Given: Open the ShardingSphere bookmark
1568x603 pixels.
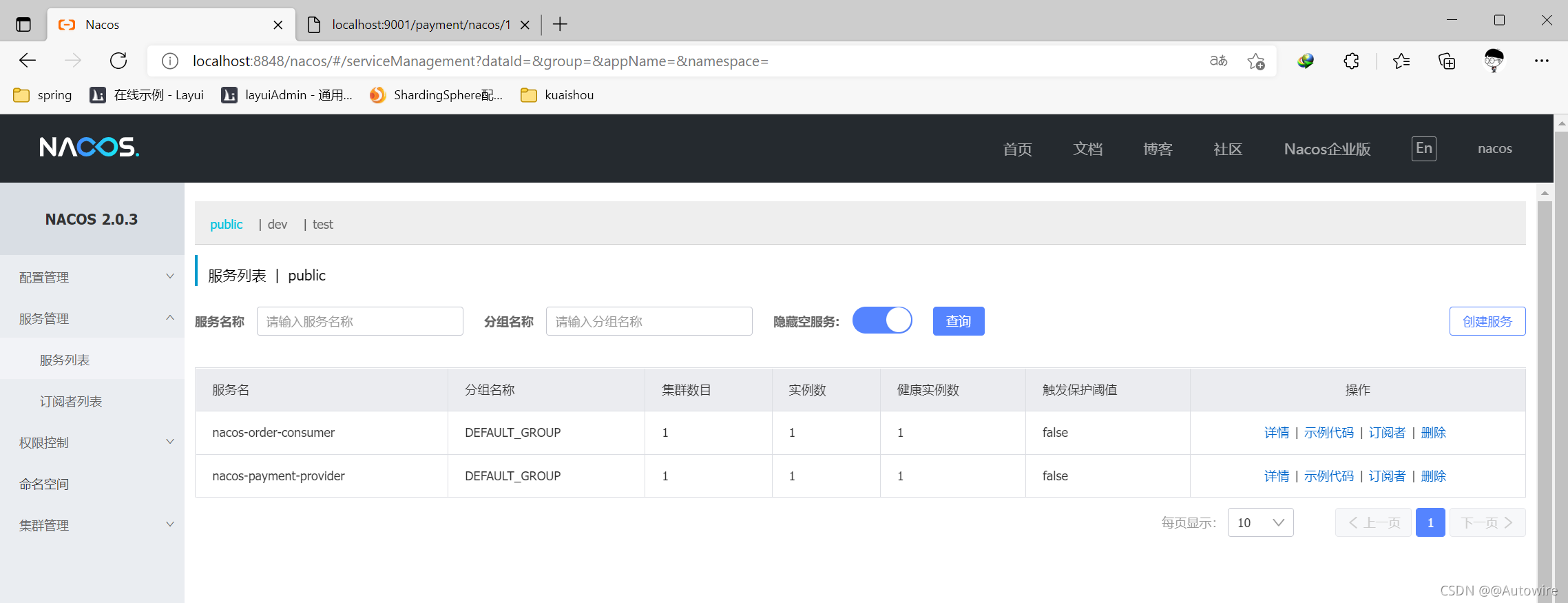Looking at the screenshot, I should click(x=436, y=95).
